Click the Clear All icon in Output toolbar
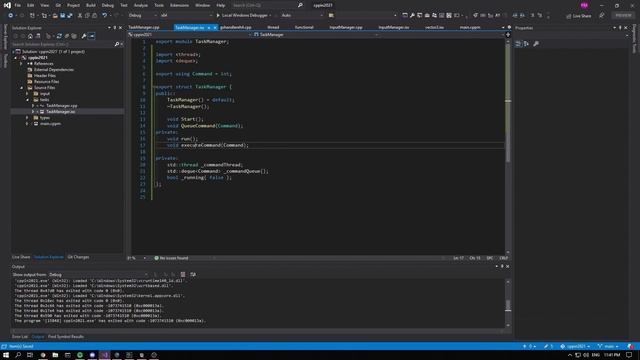The image size is (640, 360). click(x=183, y=275)
